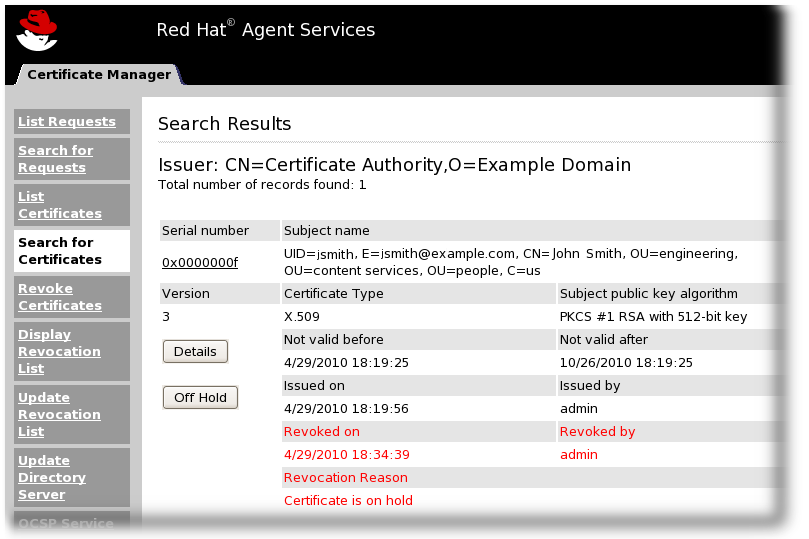Click Update Revocation List in sidebar

60,414
